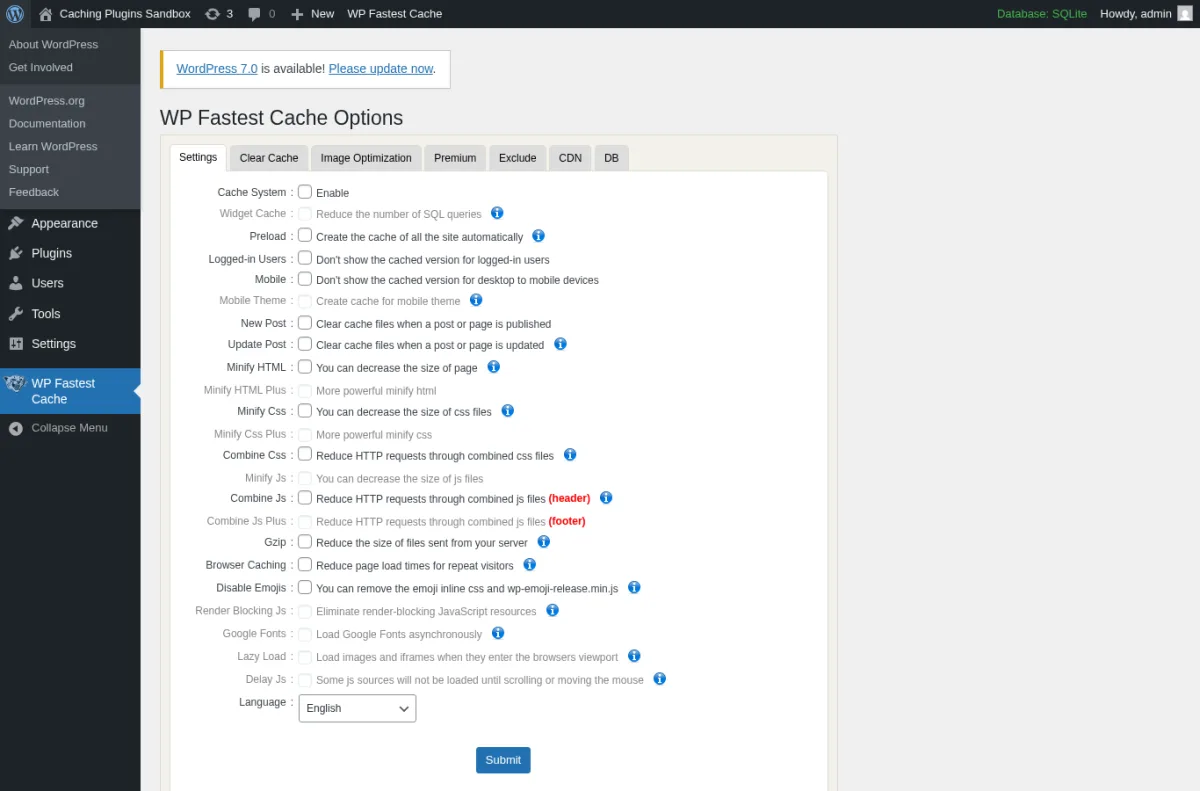Check the Combine Js checkbox
Image resolution: width=1200 pixels, height=791 pixels.
305,498
